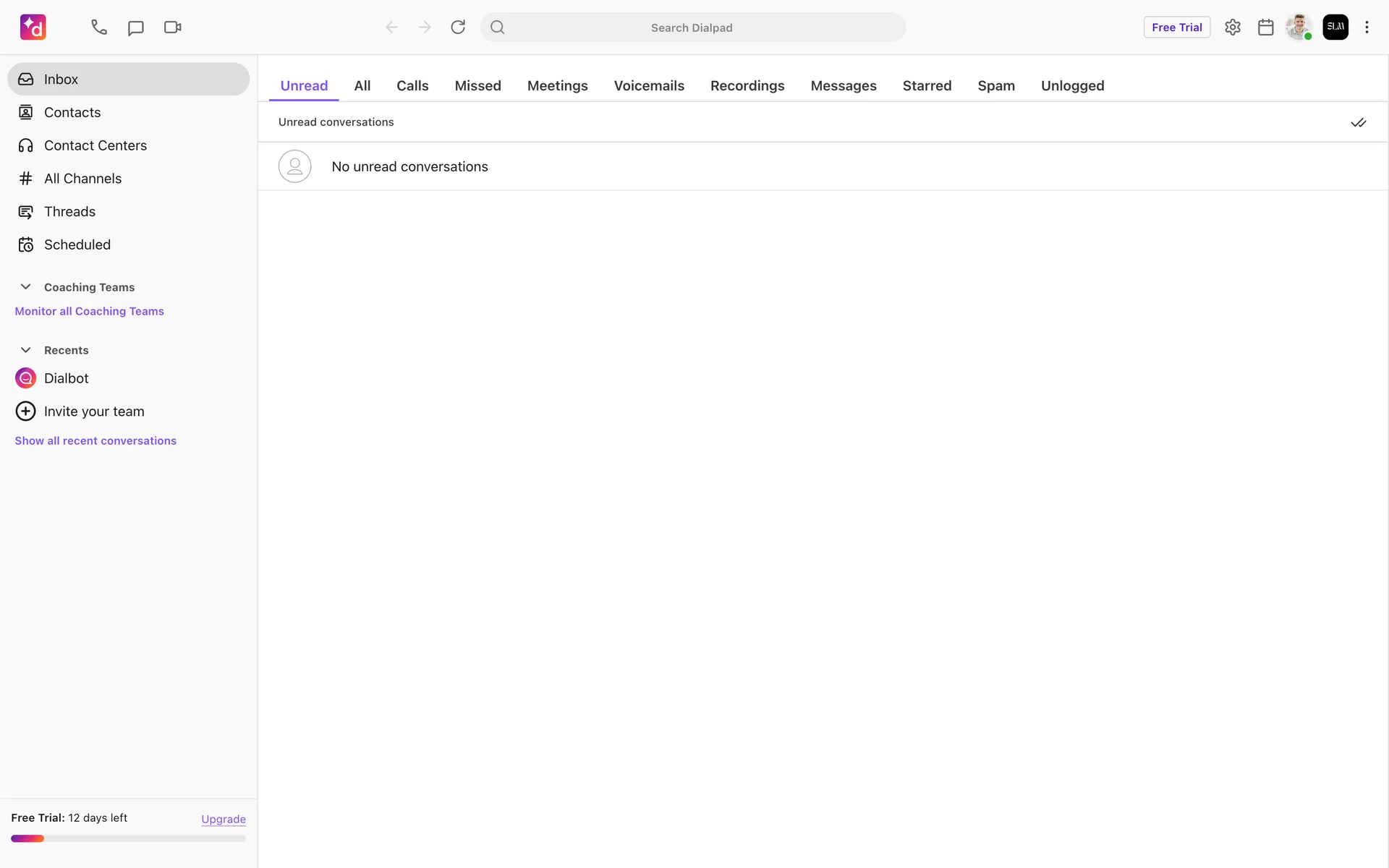Open the three-dot more options menu
The width and height of the screenshot is (1389, 868).
coord(1367,27)
